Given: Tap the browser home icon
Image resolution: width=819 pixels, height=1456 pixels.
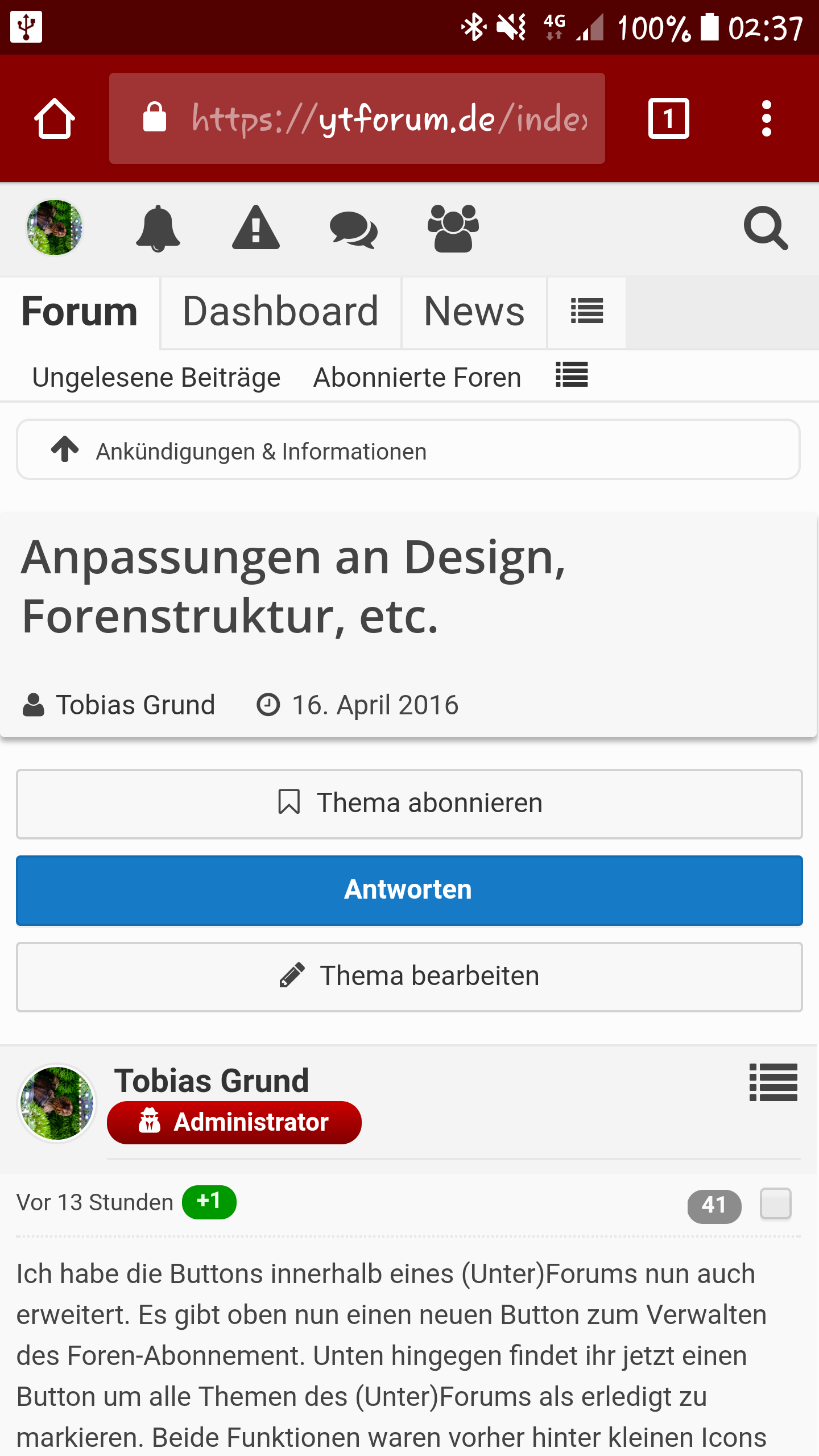Looking at the screenshot, I should pos(55,118).
